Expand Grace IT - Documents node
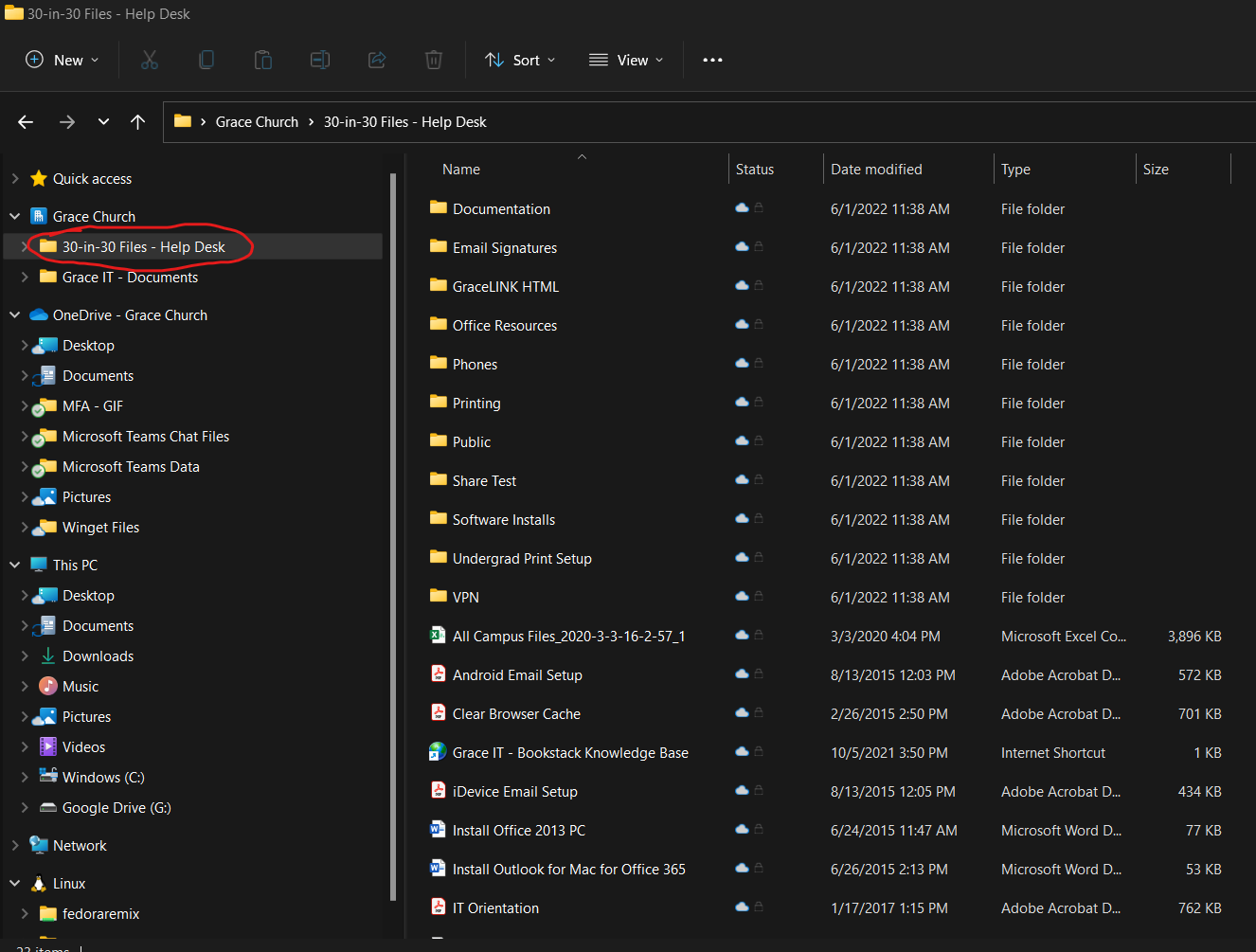This screenshot has height=952, width=1256. [25, 277]
